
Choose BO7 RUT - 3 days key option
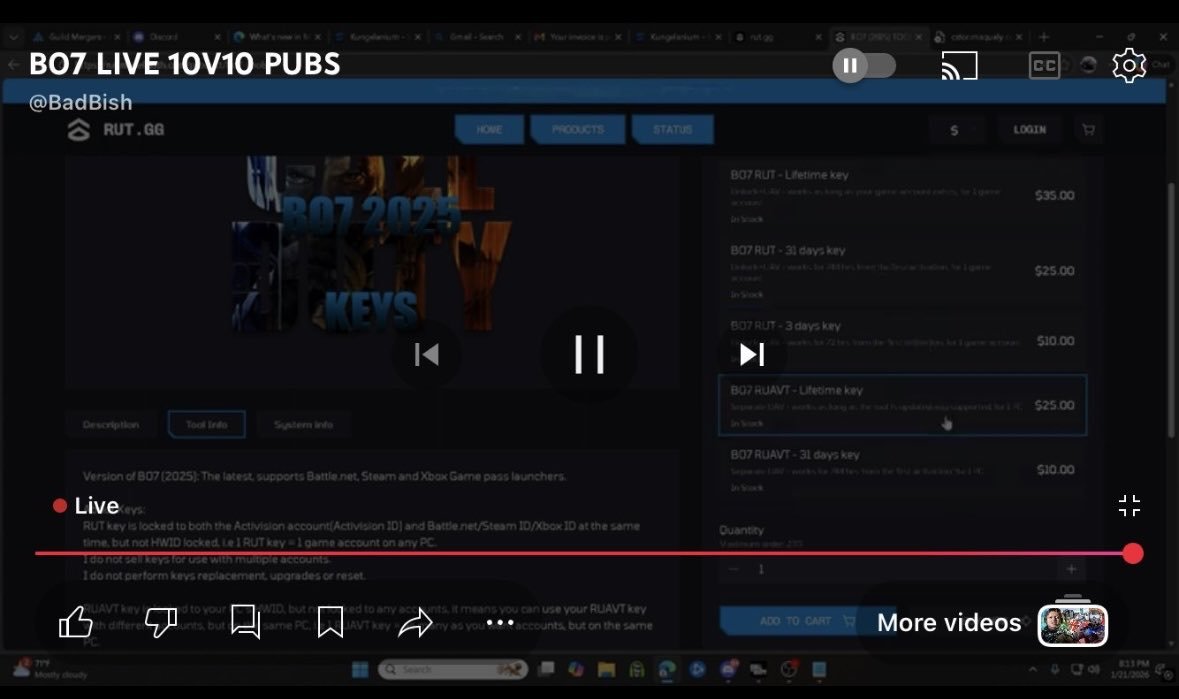coord(902,340)
